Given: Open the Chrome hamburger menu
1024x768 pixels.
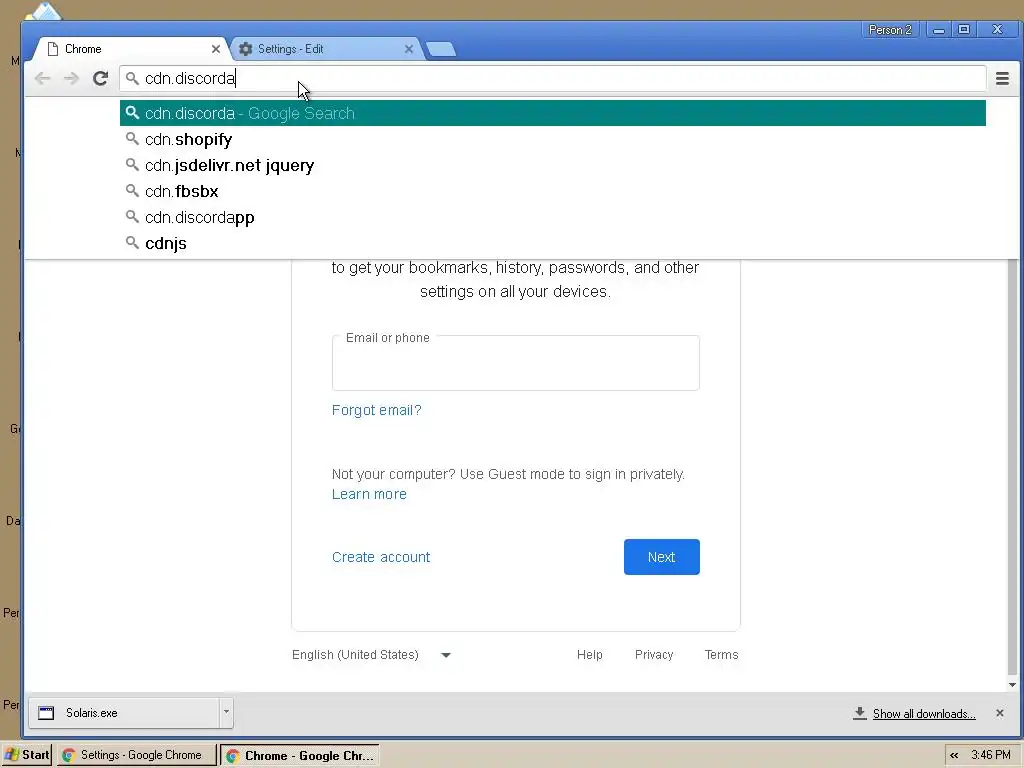Looking at the screenshot, I should [x=1002, y=78].
